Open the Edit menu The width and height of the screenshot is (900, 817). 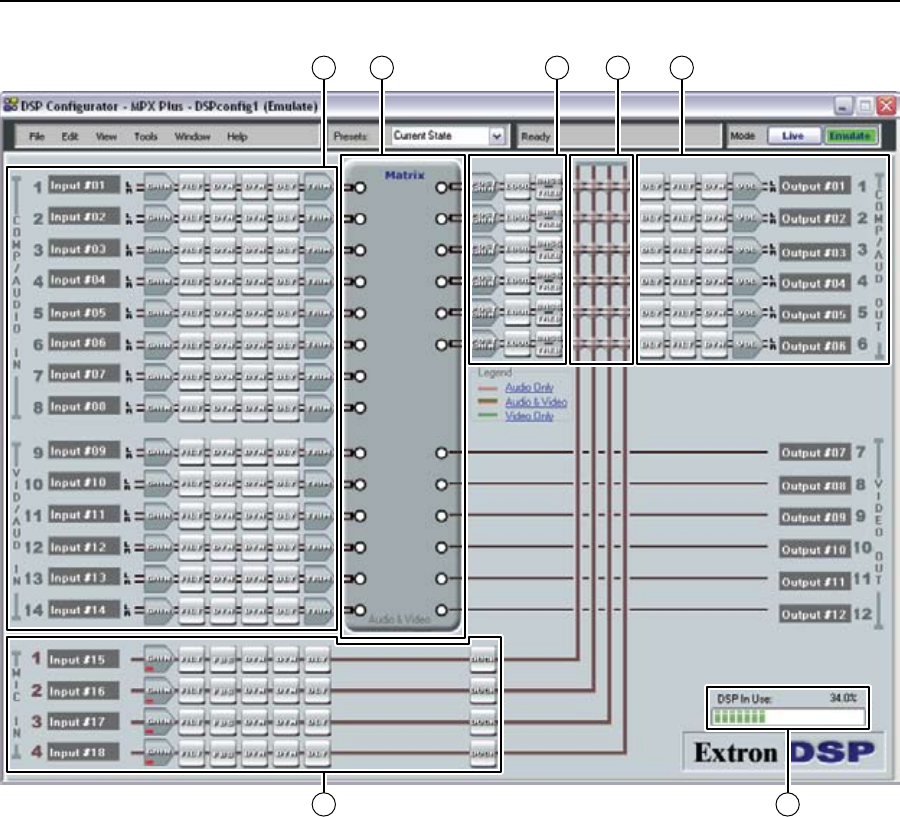[70, 137]
